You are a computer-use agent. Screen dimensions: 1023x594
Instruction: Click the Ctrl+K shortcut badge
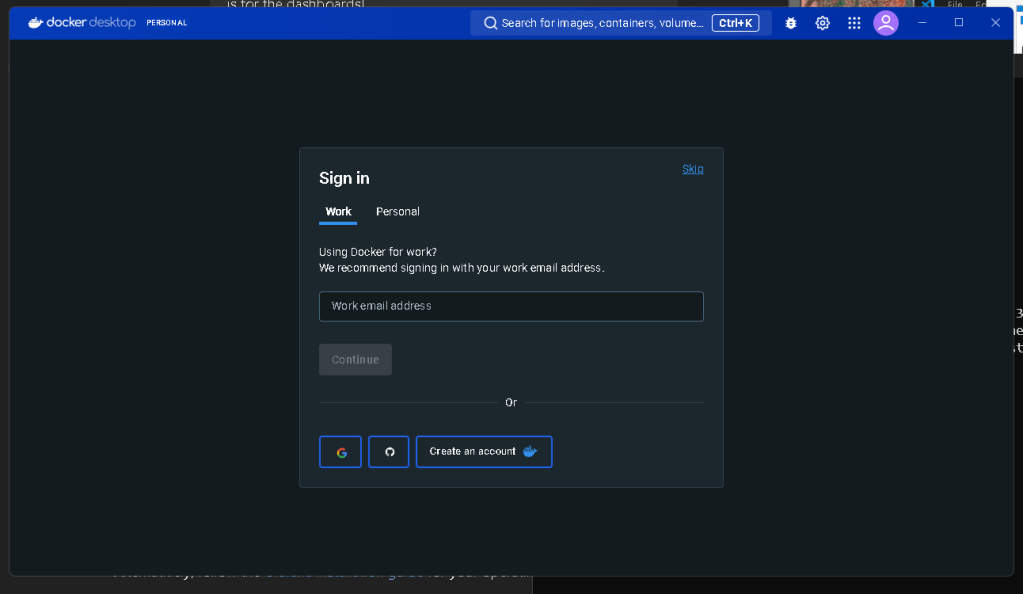tap(735, 23)
